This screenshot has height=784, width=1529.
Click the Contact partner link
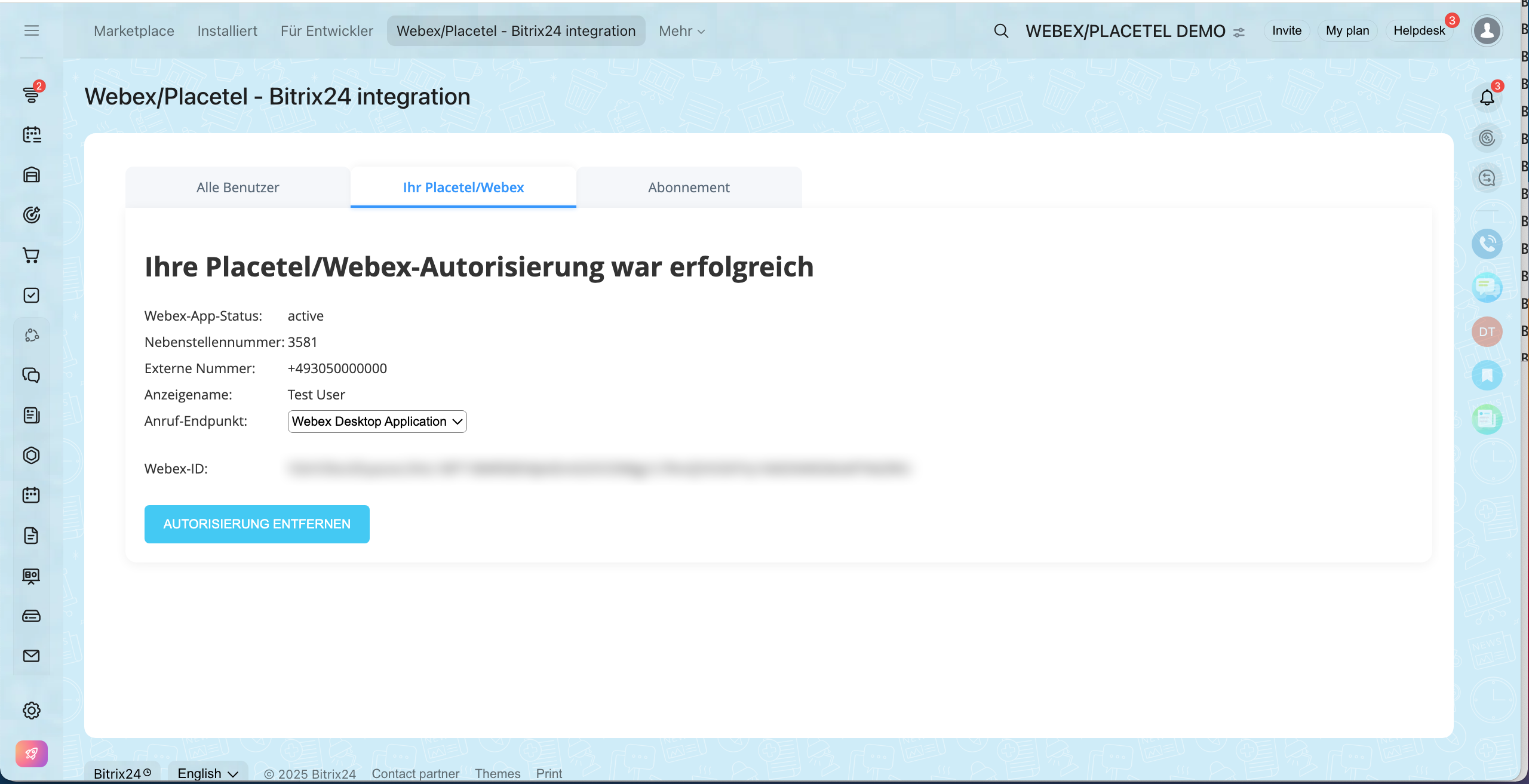coord(415,774)
